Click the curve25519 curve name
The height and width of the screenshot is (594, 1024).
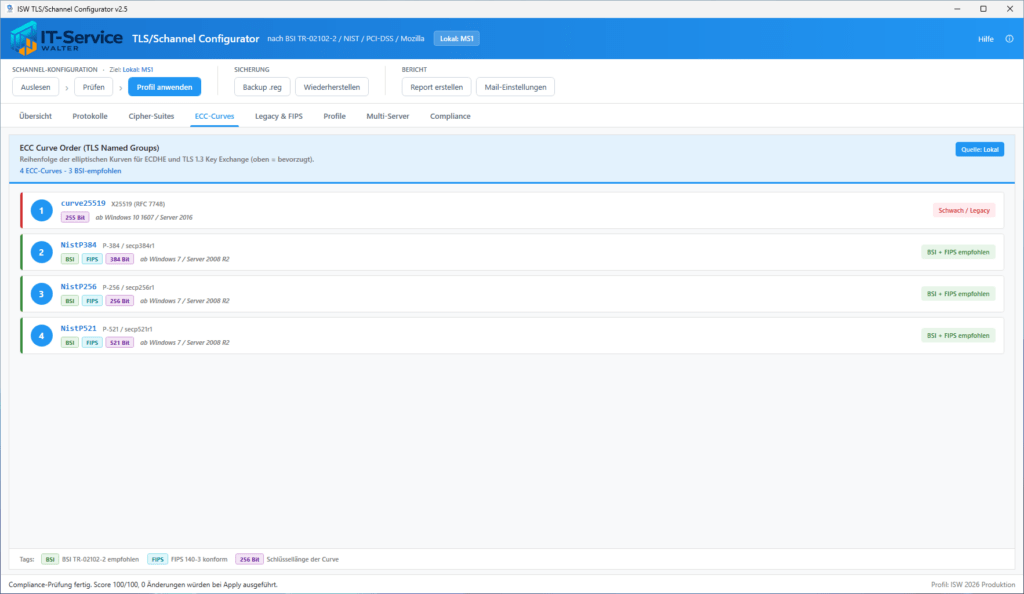click(83, 203)
